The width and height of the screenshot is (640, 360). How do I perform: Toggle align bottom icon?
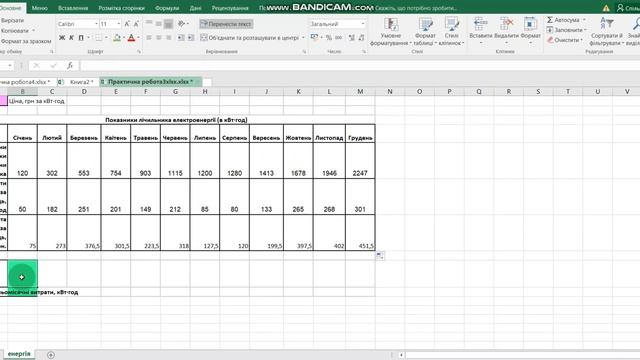pos(168,24)
